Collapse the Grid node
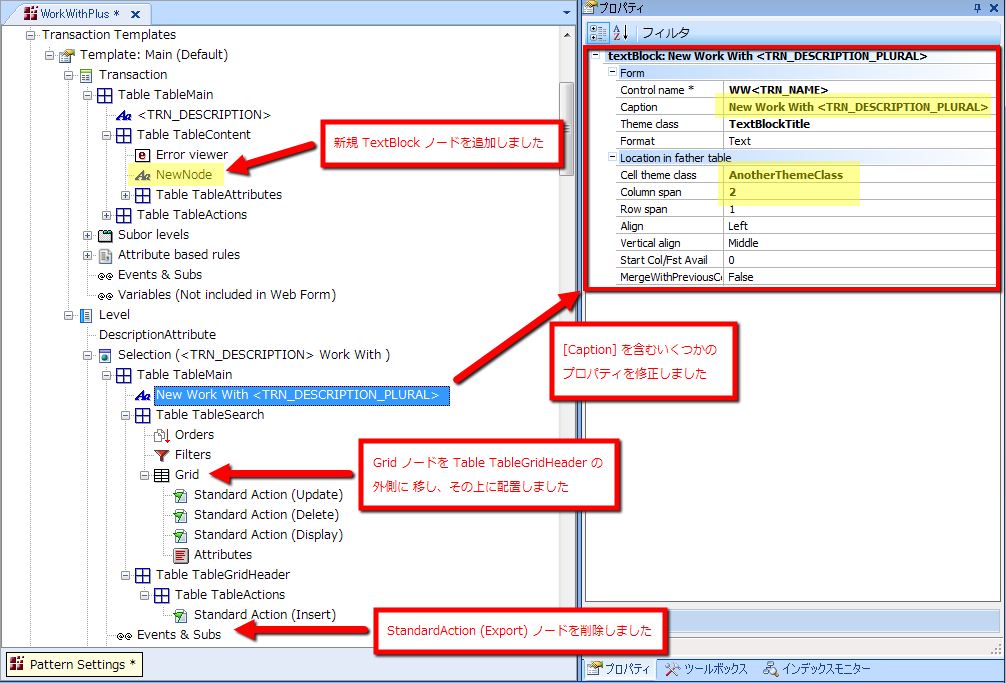 [x=145, y=475]
